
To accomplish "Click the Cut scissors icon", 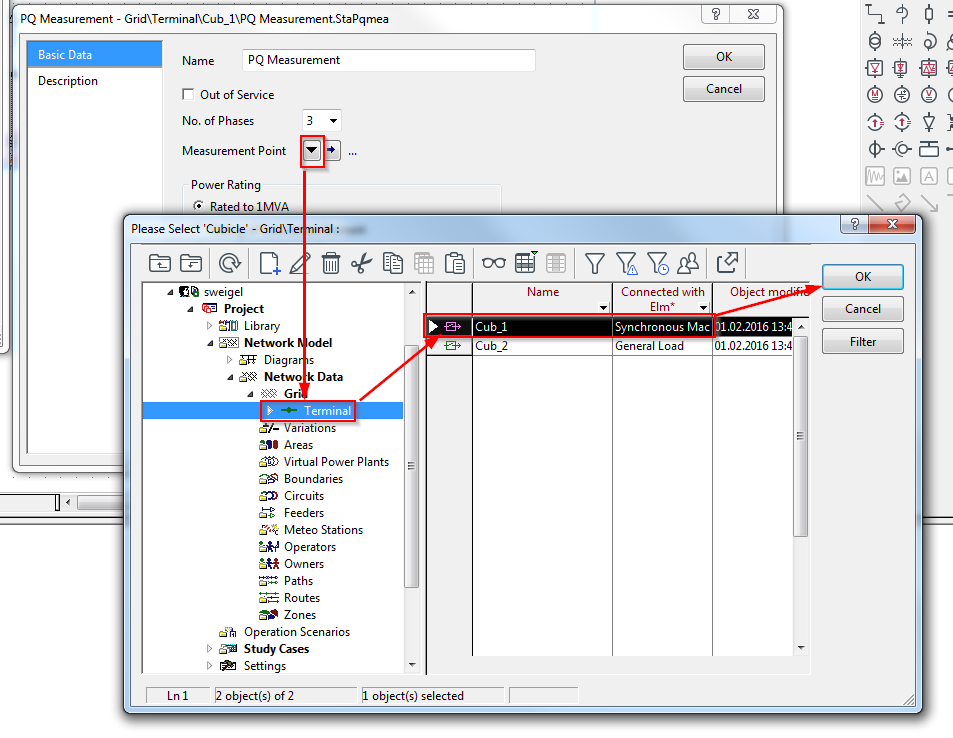I will (x=362, y=263).
